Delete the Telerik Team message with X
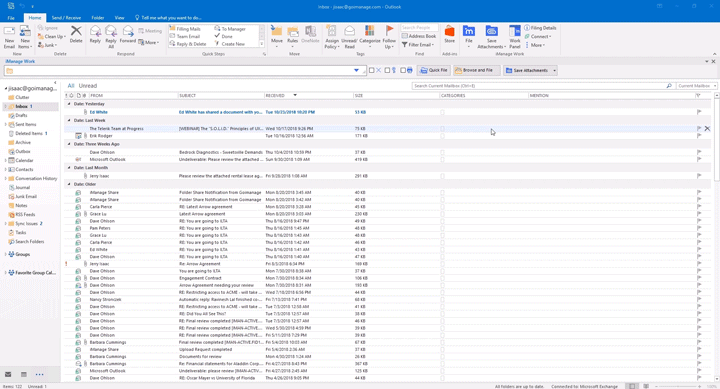The image size is (720, 389). pos(708,129)
